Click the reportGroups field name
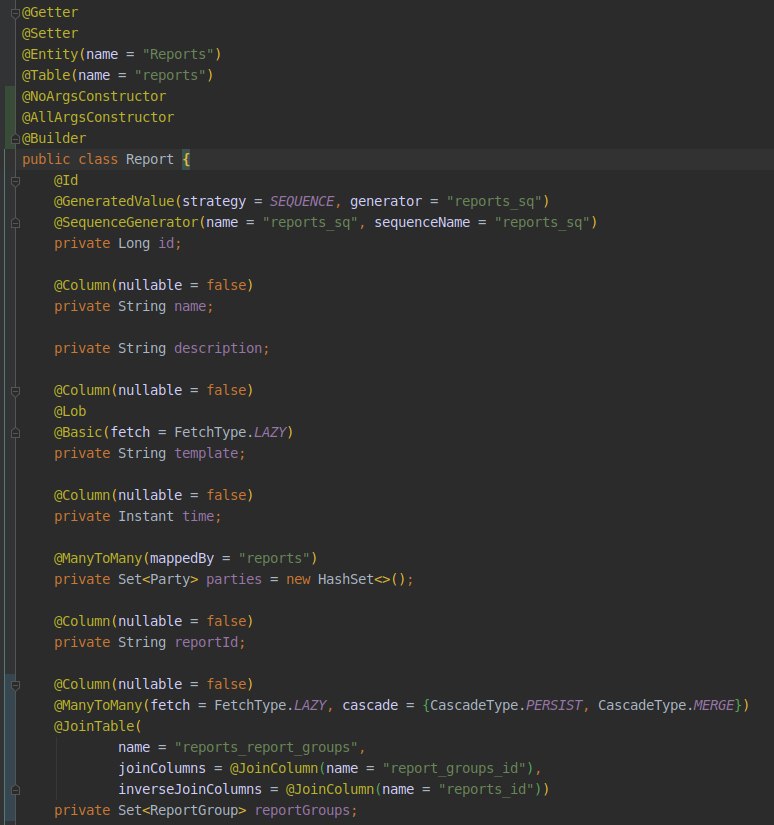 301,811
